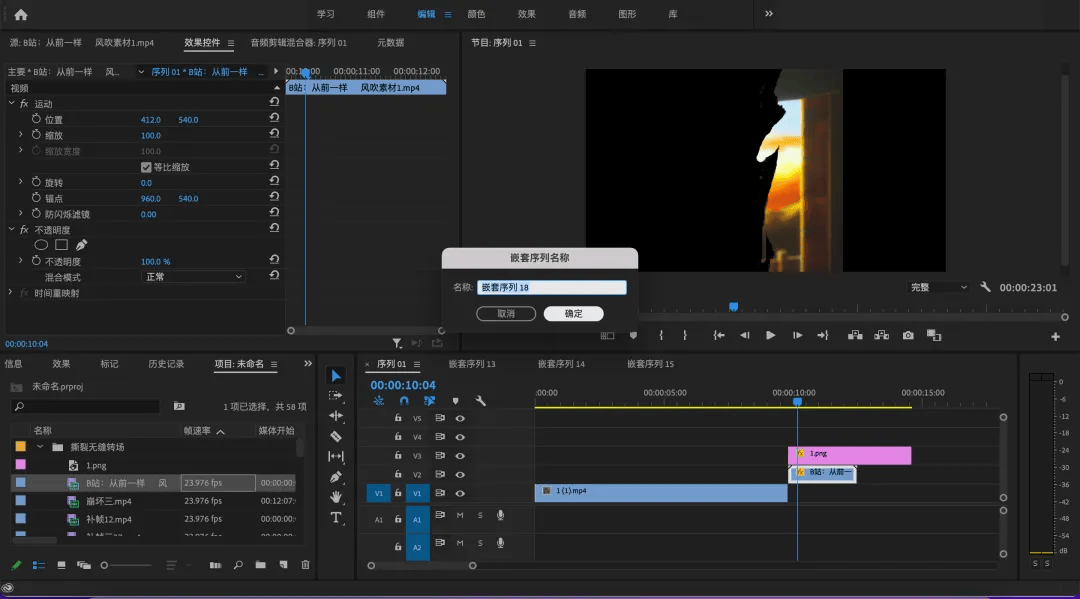Switch to the 颜色 workspace
1080x599 pixels.
[x=476, y=14]
